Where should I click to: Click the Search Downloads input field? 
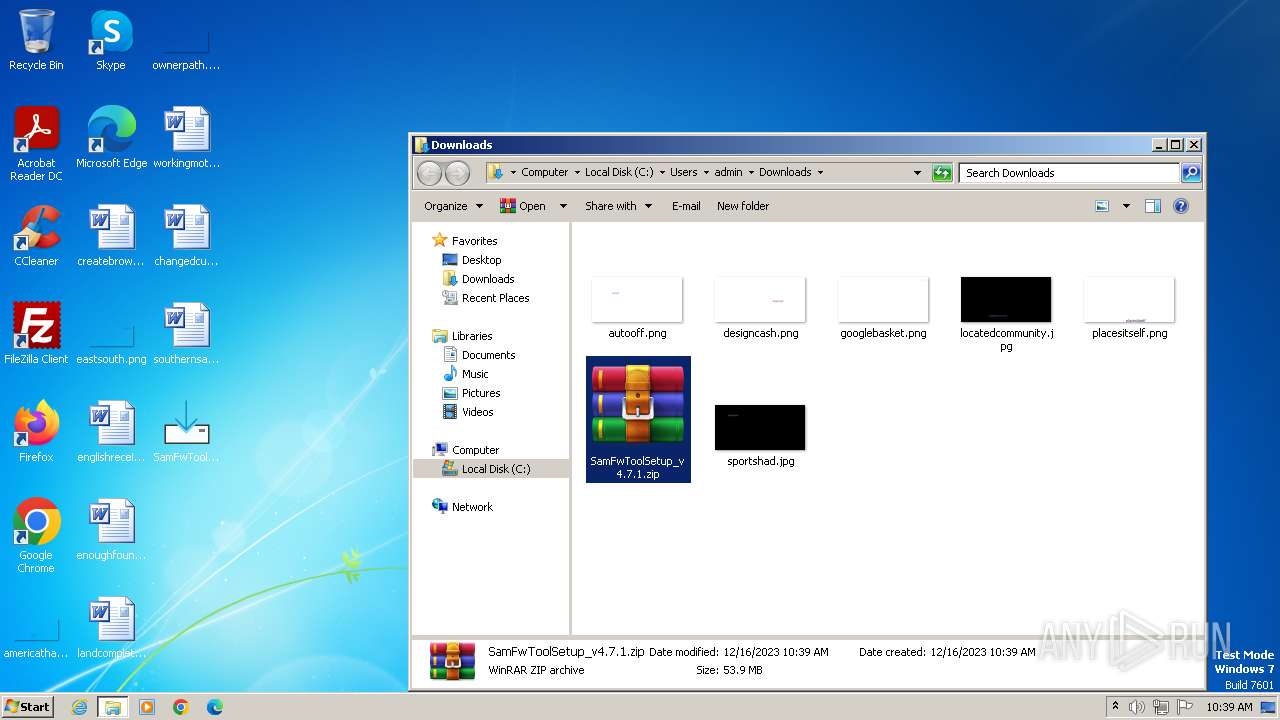[x=1069, y=173]
